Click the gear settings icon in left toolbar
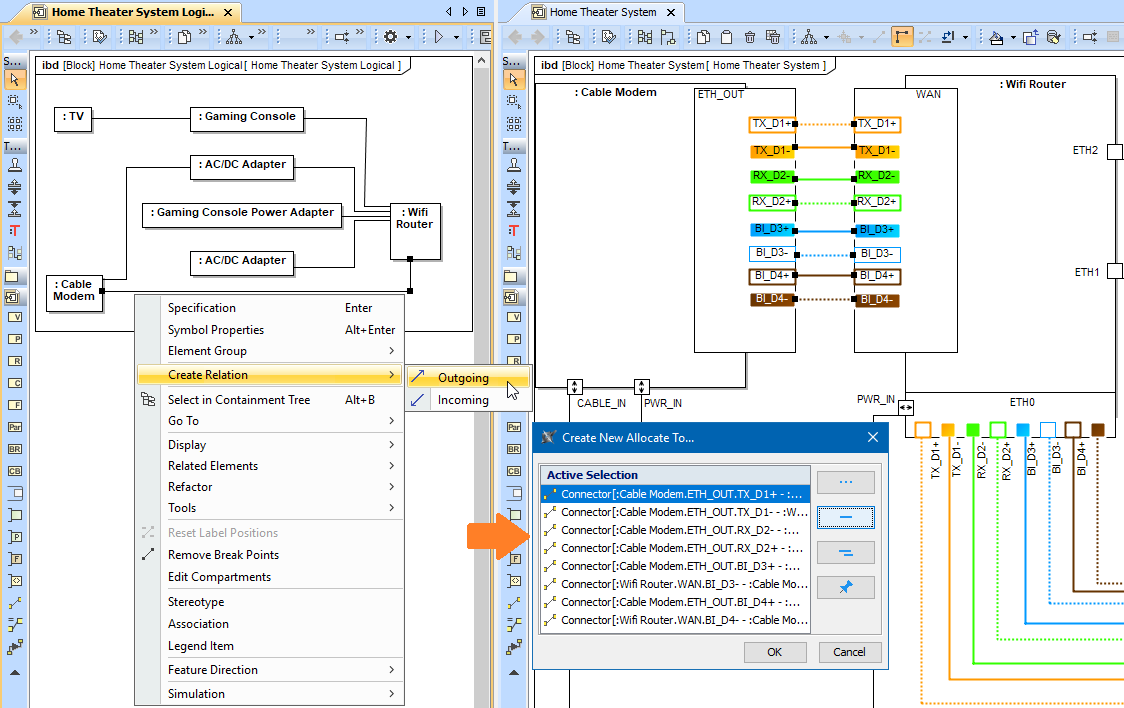 [390, 37]
